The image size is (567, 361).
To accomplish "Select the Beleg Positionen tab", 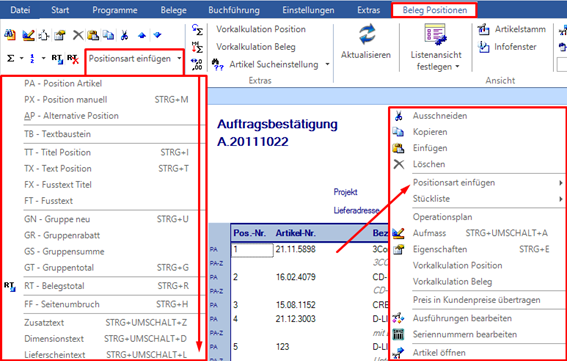I will point(434,10).
